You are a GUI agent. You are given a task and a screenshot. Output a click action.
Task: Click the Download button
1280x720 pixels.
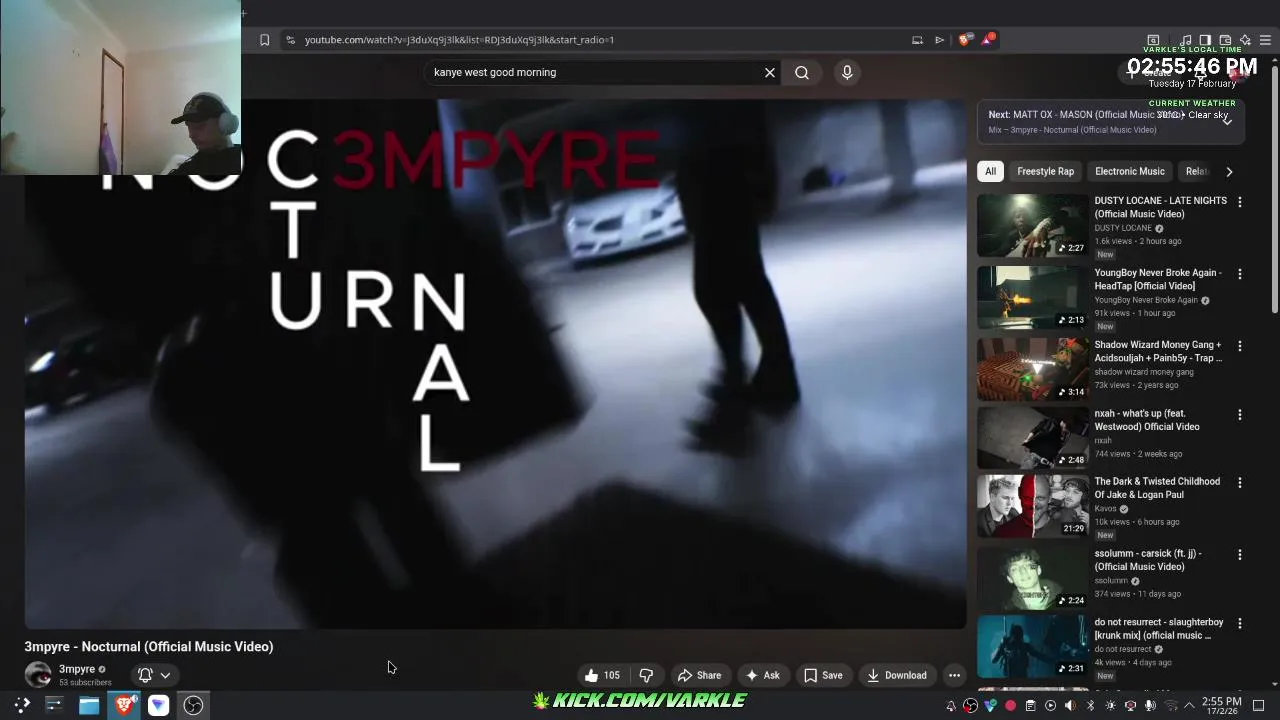click(x=897, y=675)
